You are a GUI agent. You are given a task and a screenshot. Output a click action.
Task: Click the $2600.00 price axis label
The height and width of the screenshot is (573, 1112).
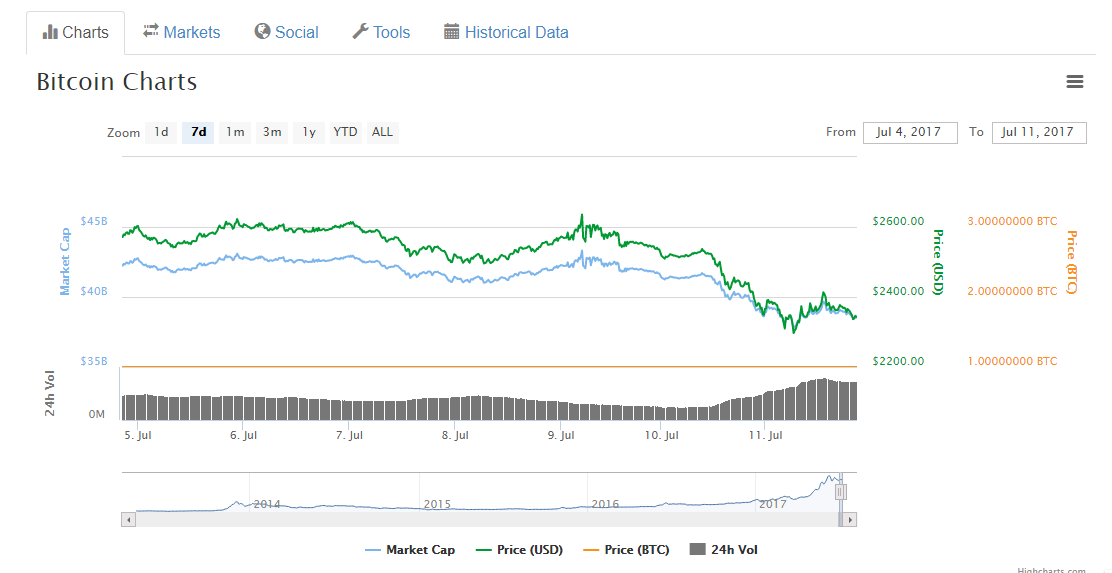point(899,221)
